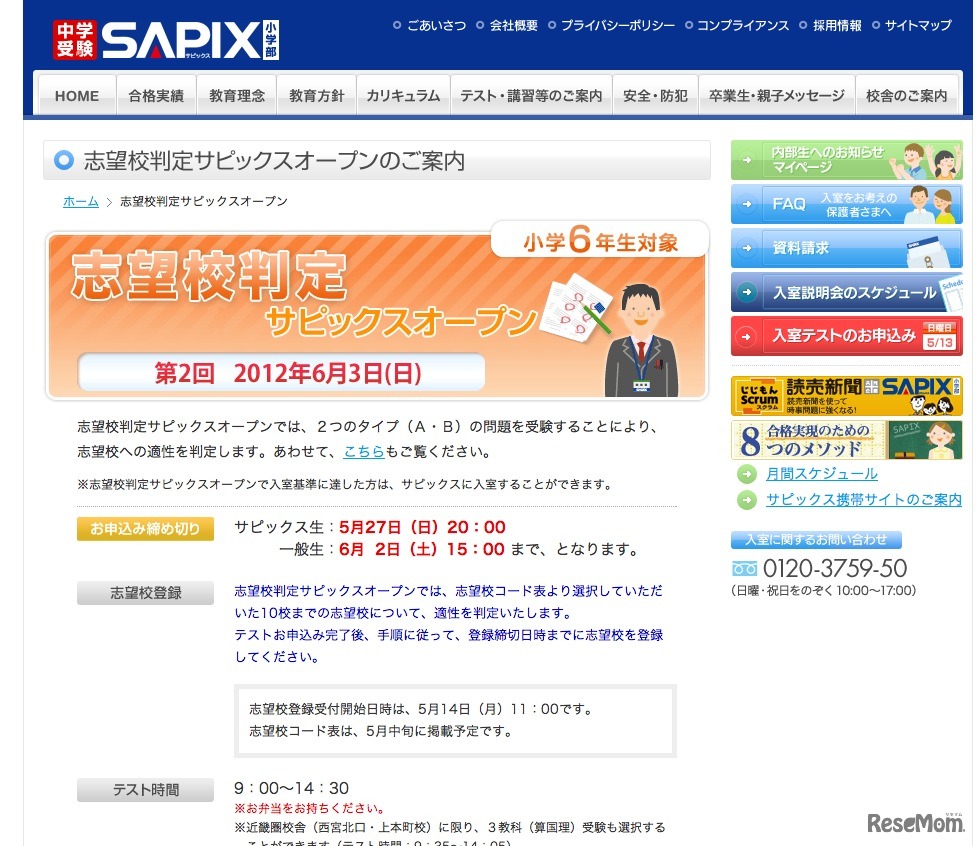Viewport: 978px width, 846px height.
Task: Open the HOME navigation tab
Action: [77, 95]
